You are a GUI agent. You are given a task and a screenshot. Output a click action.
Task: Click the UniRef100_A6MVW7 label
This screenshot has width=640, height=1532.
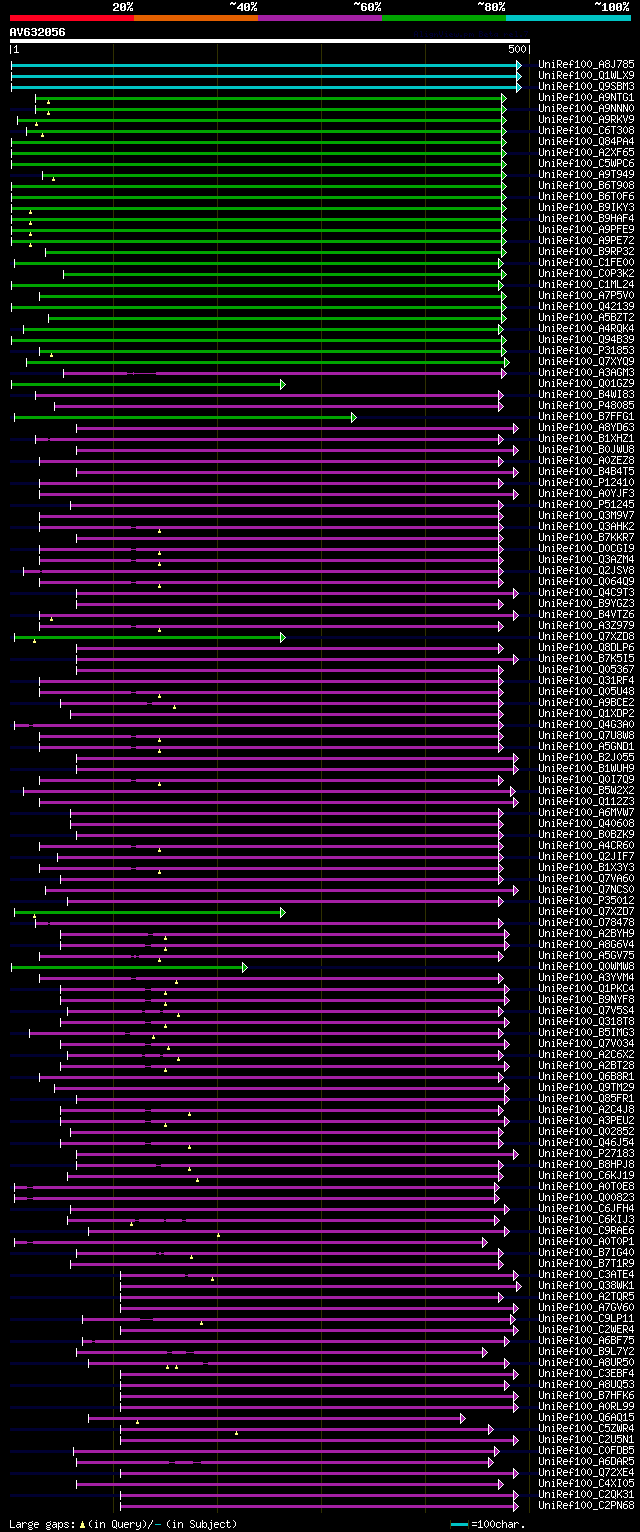(x=586, y=813)
